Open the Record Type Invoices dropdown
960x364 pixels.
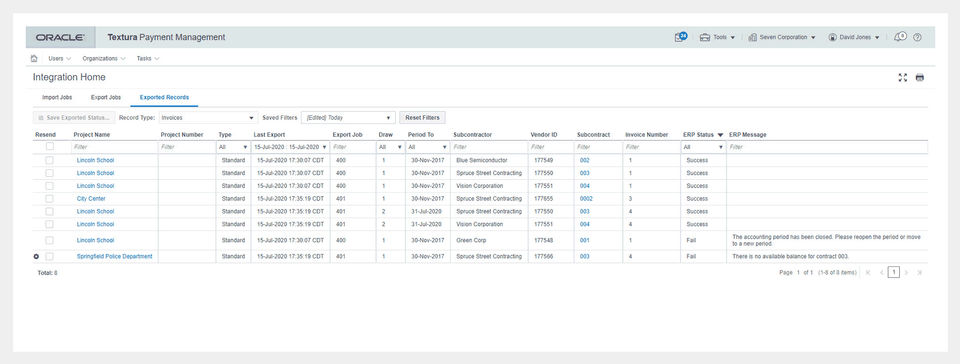click(x=208, y=117)
